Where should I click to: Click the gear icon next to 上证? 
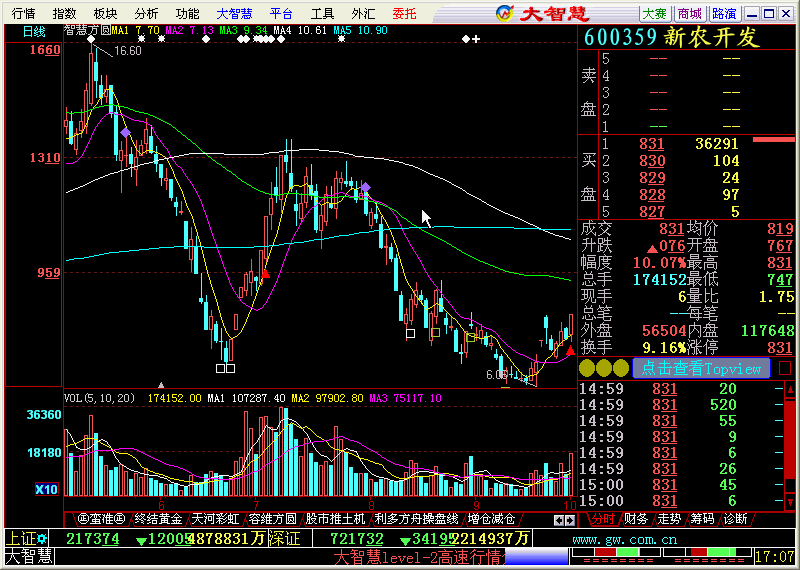pyautogui.click(x=41, y=538)
